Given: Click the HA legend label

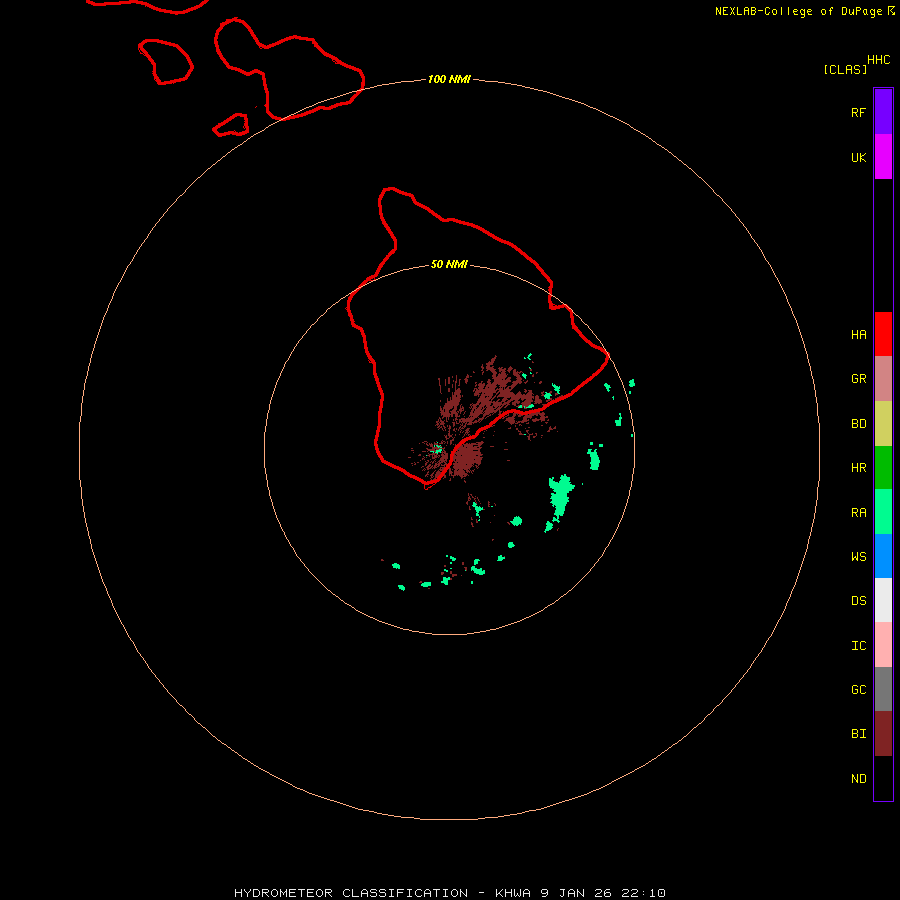Looking at the screenshot, I should coord(858,335).
